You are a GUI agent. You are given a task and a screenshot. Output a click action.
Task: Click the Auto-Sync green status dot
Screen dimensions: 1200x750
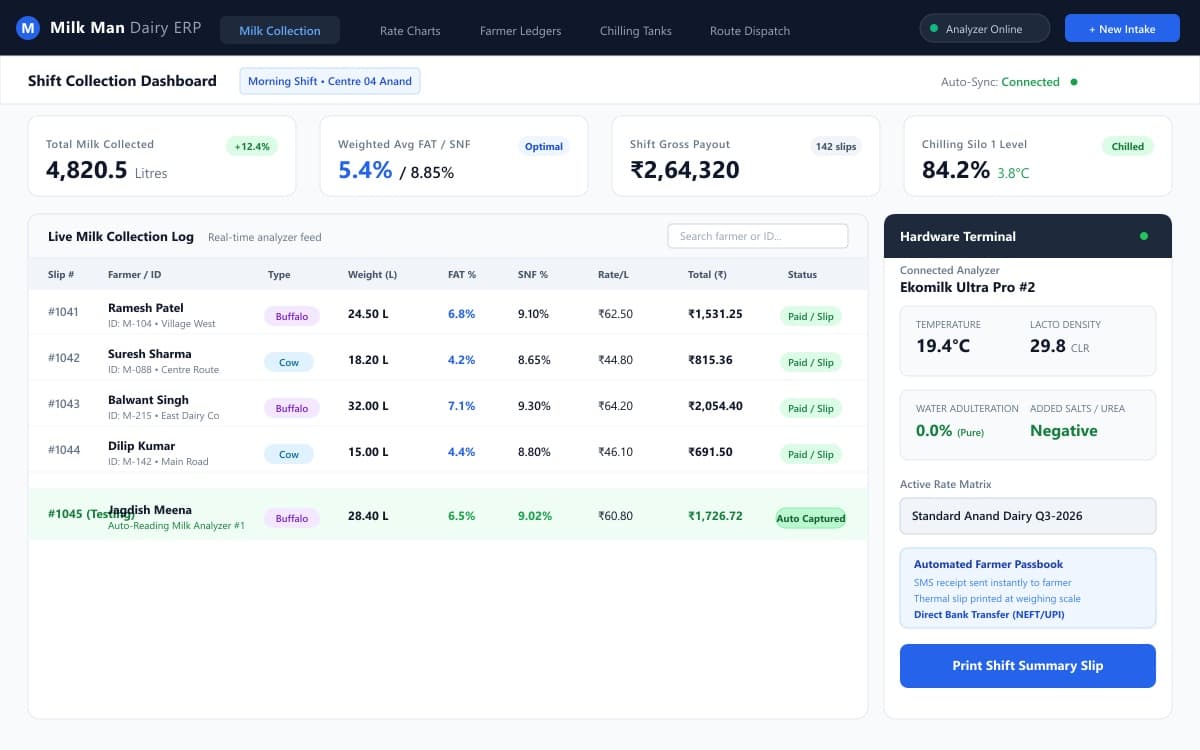click(x=1074, y=82)
